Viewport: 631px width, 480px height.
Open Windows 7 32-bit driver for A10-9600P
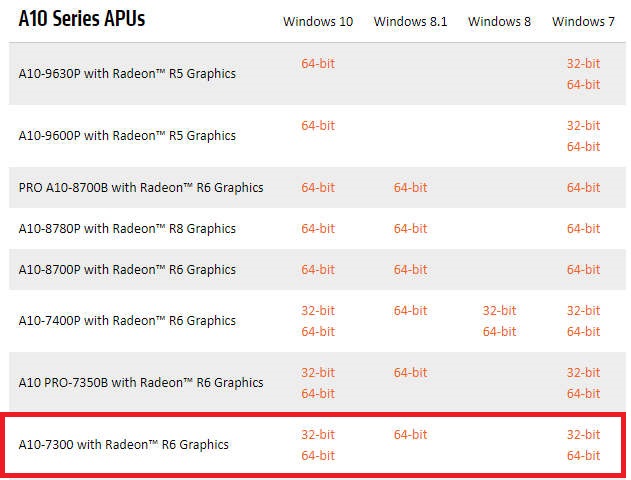pos(583,126)
